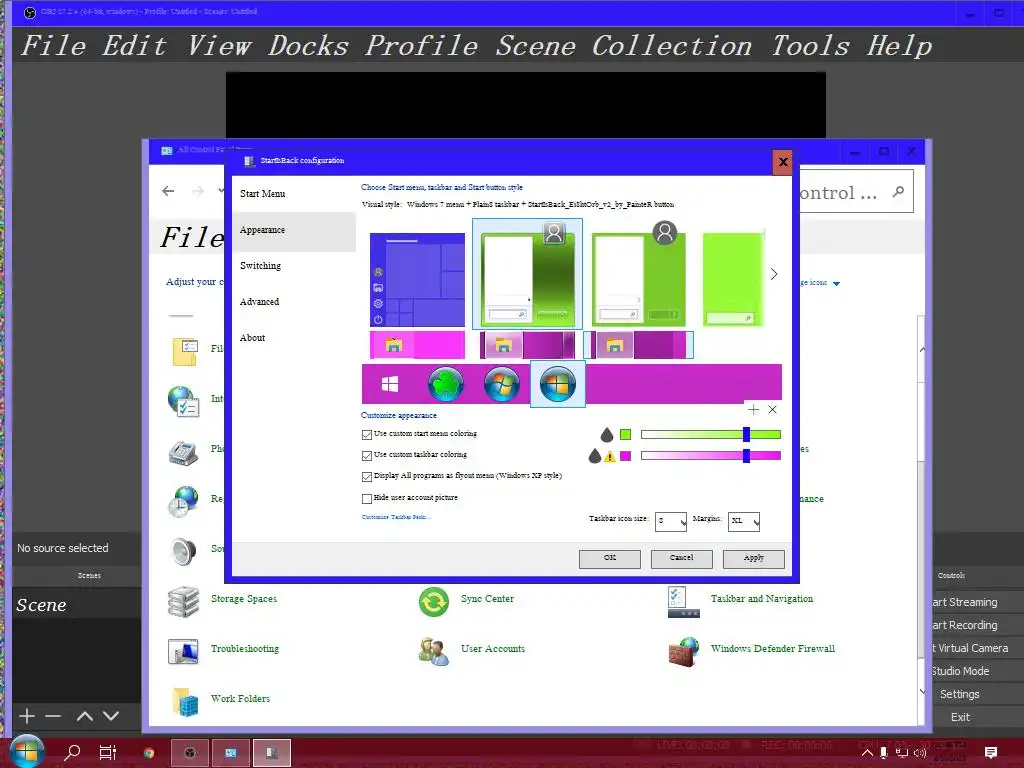Open OBS Docks menu
The height and width of the screenshot is (768, 1024).
[x=308, y=46]
